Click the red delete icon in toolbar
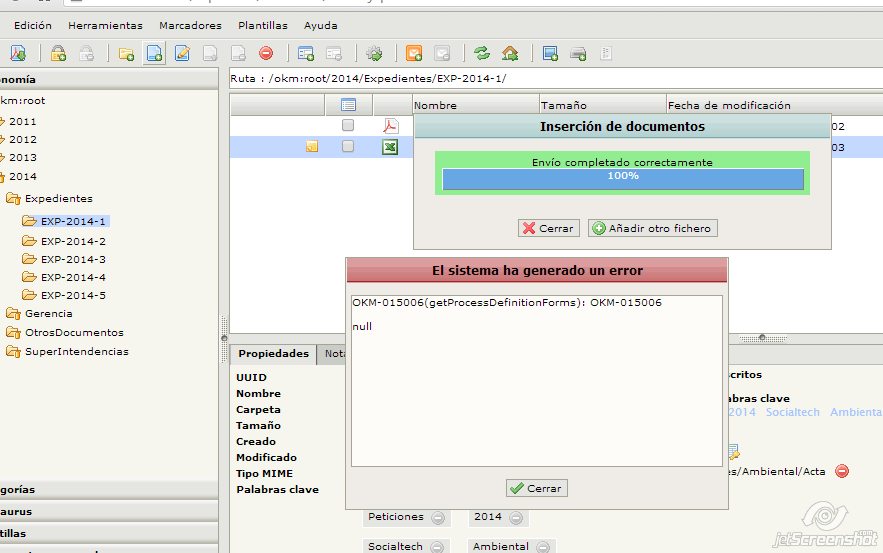Viewport: 883px width, 553px height. pos(266,54)
